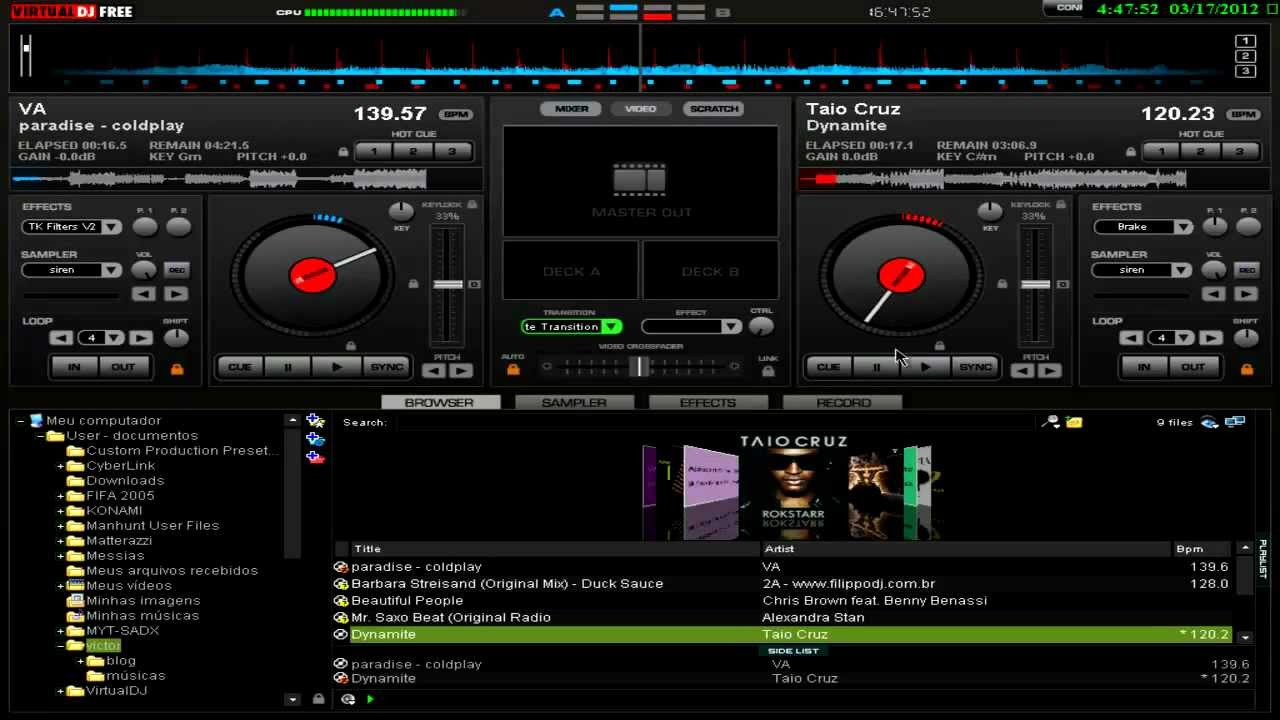Expand the blog folder
1280x720 pixels.
point(80,661)
